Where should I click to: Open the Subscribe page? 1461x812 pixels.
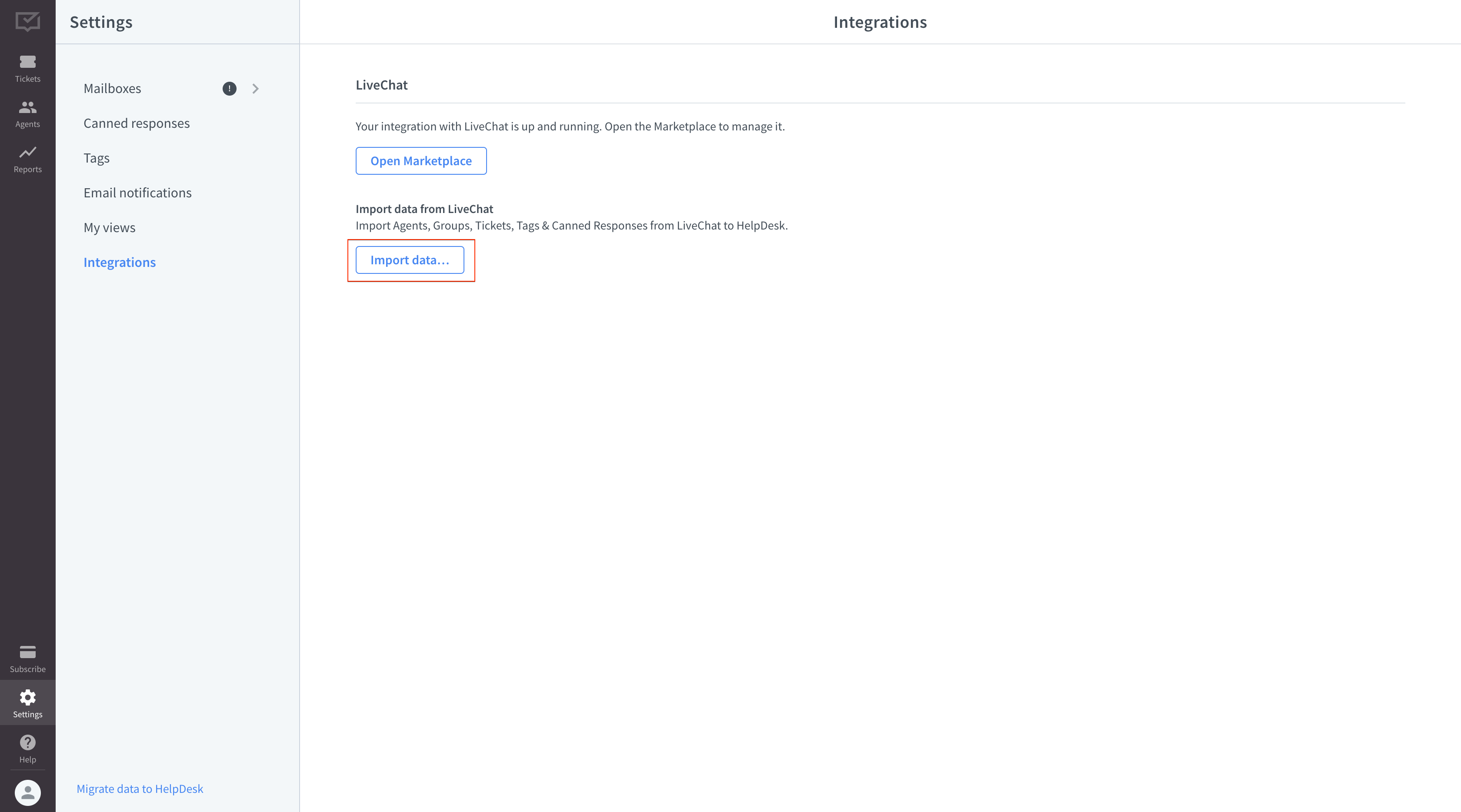coord(28,658)
